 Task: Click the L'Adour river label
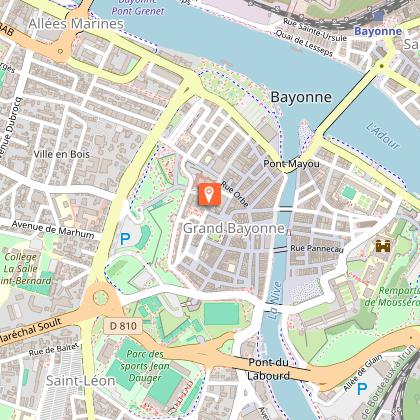pos(383,136)
